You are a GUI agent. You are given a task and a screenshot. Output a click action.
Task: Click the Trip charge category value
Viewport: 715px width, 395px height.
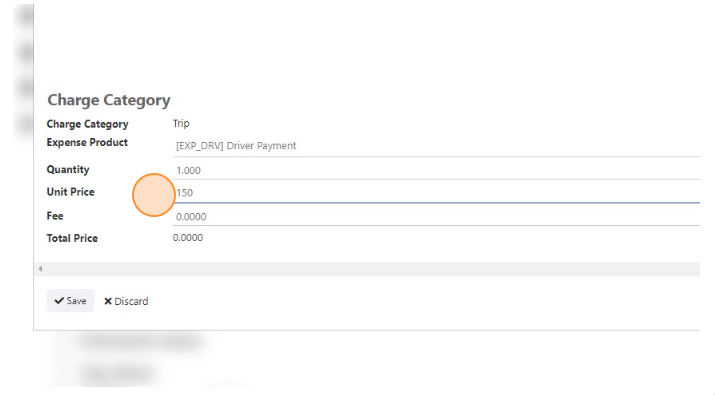(181, 124)
